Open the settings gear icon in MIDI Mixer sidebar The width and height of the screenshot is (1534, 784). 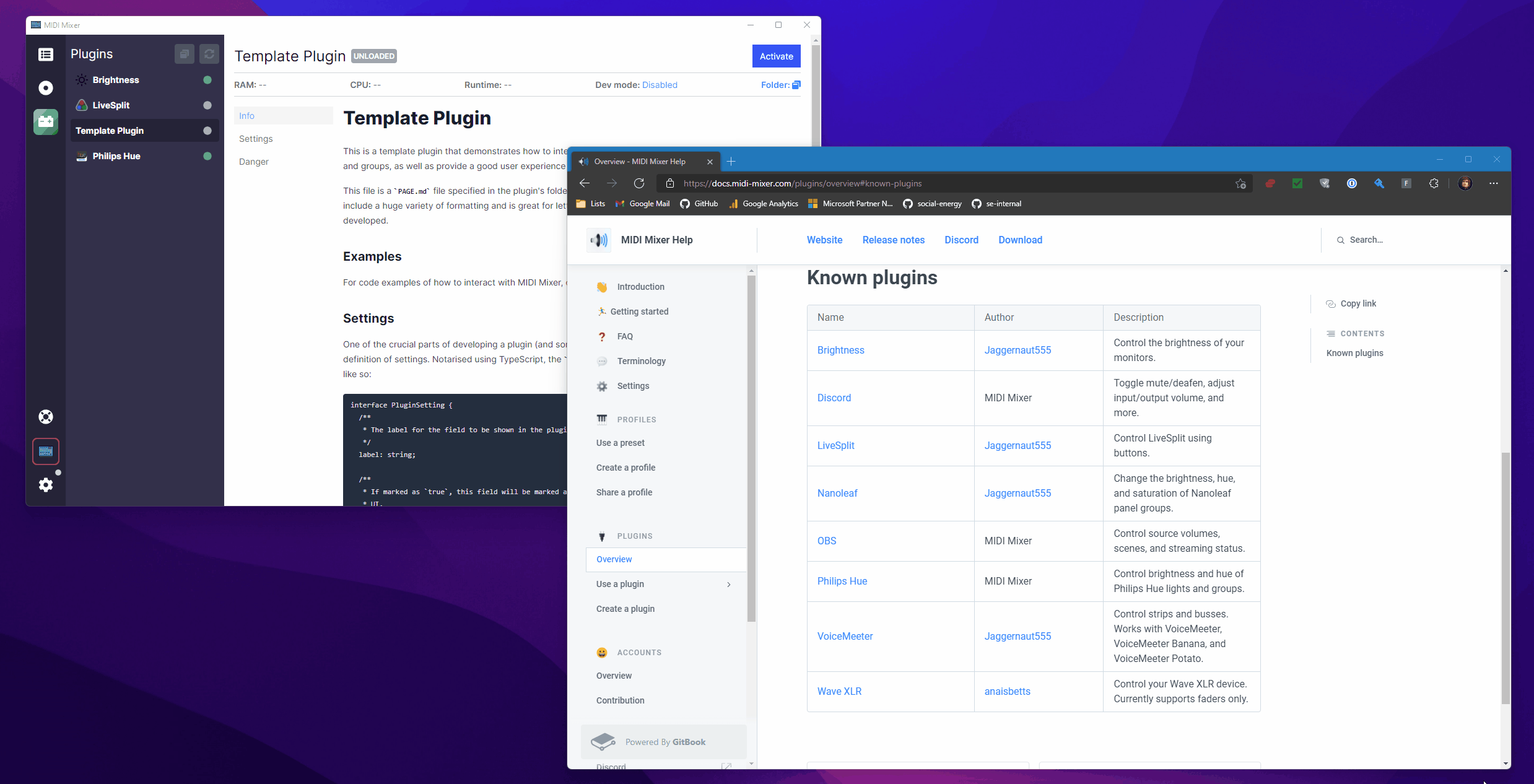pyautogui.click(x=46, y=485)
